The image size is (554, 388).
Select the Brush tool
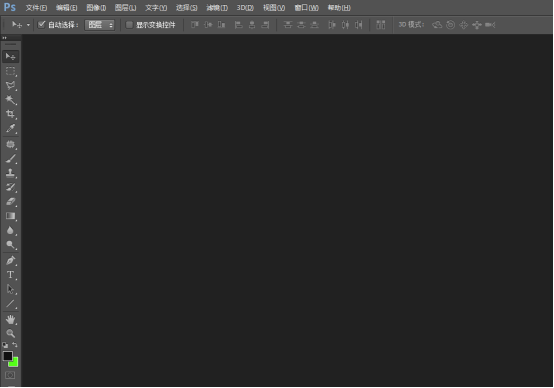click(10, 159)
